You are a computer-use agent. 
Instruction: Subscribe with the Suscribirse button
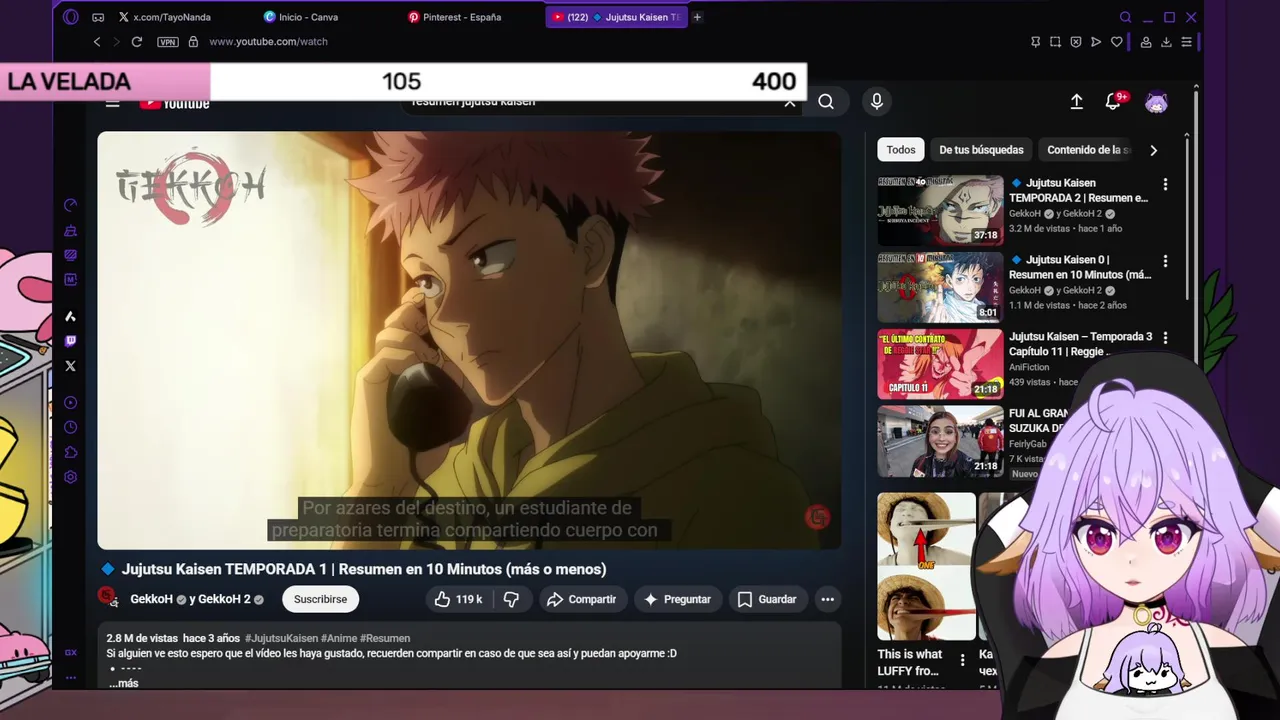(x=320, y=599)
